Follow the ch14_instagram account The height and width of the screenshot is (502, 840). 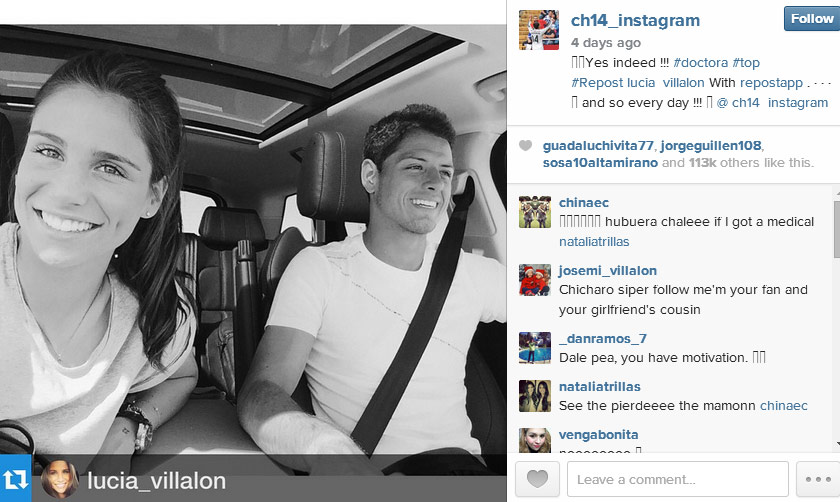(812, 19)
